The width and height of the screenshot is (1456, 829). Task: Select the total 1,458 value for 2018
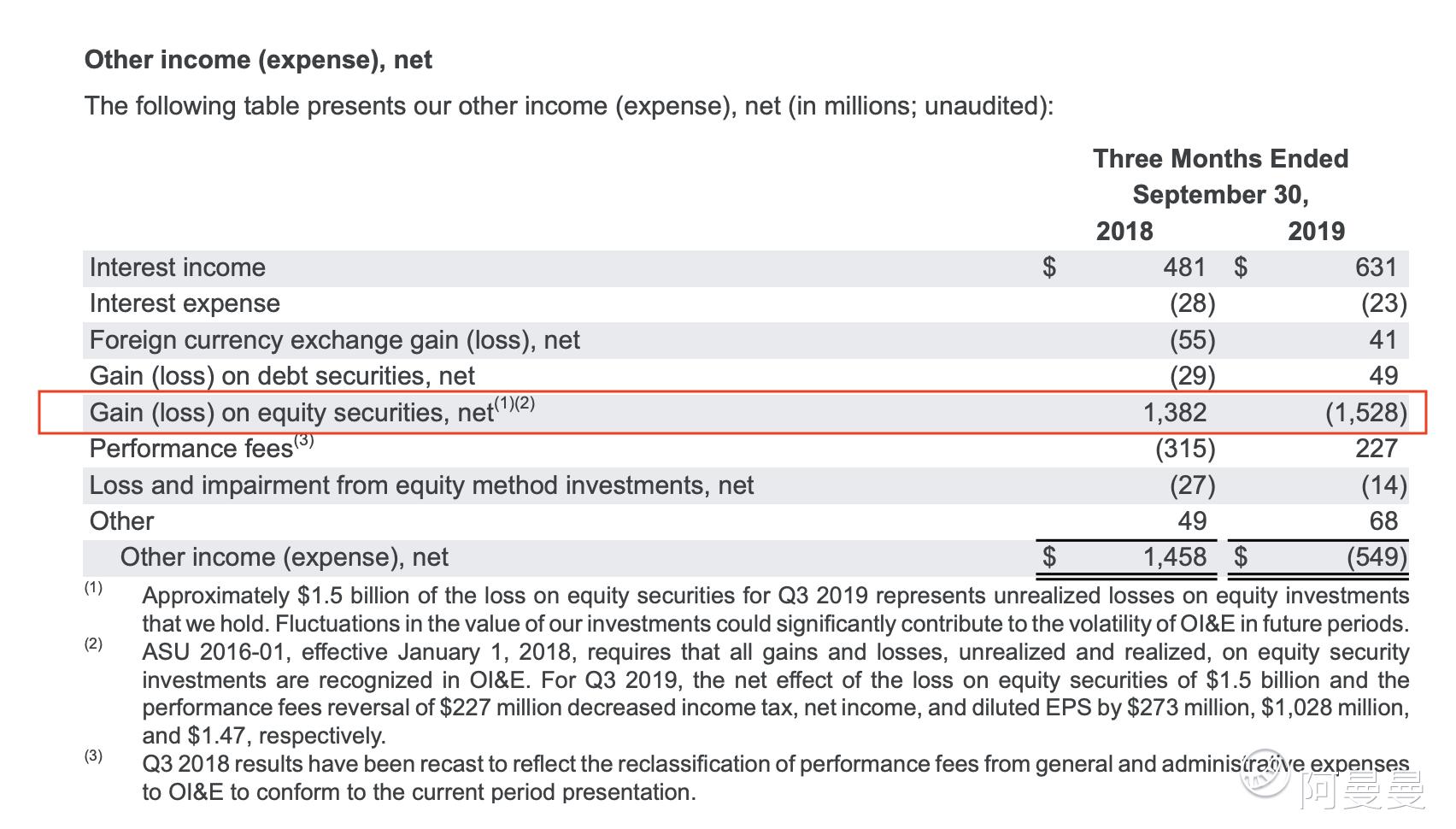[x=1175, y=557]
